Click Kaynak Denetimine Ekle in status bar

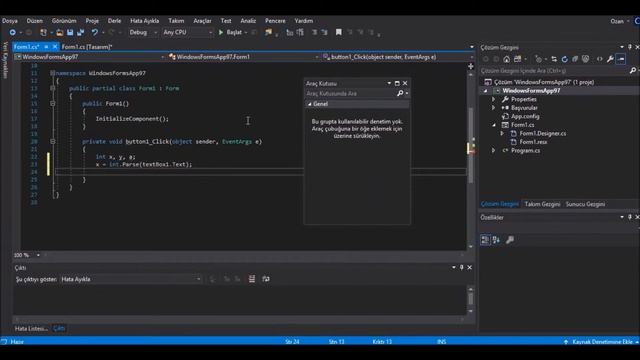602,342
